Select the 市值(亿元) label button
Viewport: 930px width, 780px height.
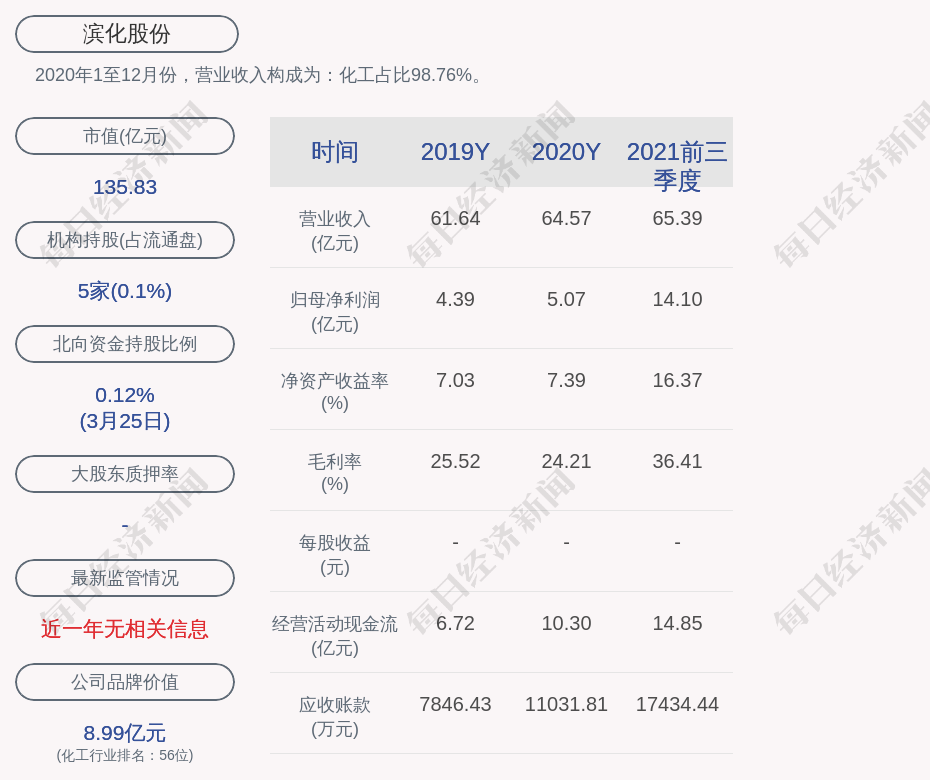tap(125, 136)
